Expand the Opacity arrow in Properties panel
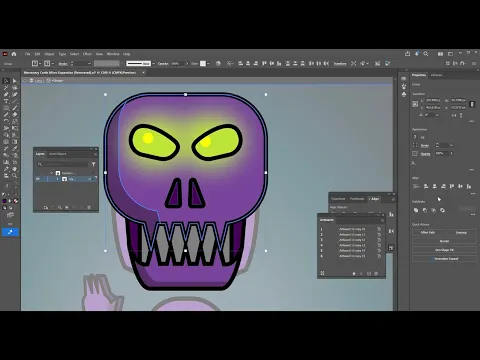 coord(452,153)
